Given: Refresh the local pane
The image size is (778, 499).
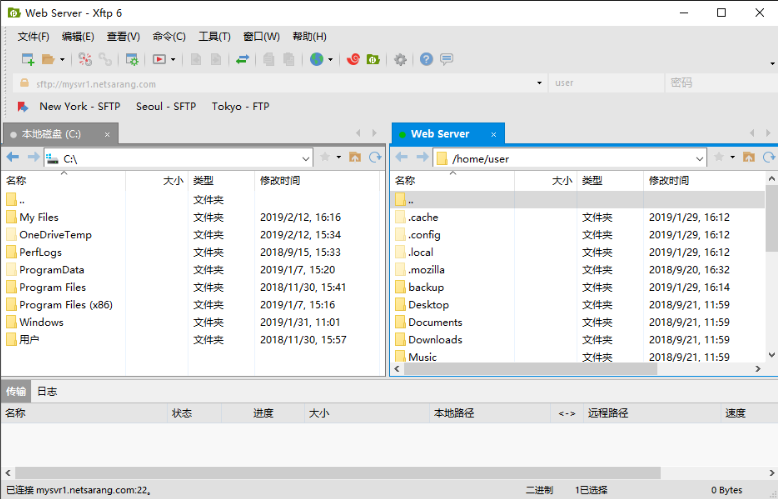Looking at the screenshot, I should [x=375, y=157].
